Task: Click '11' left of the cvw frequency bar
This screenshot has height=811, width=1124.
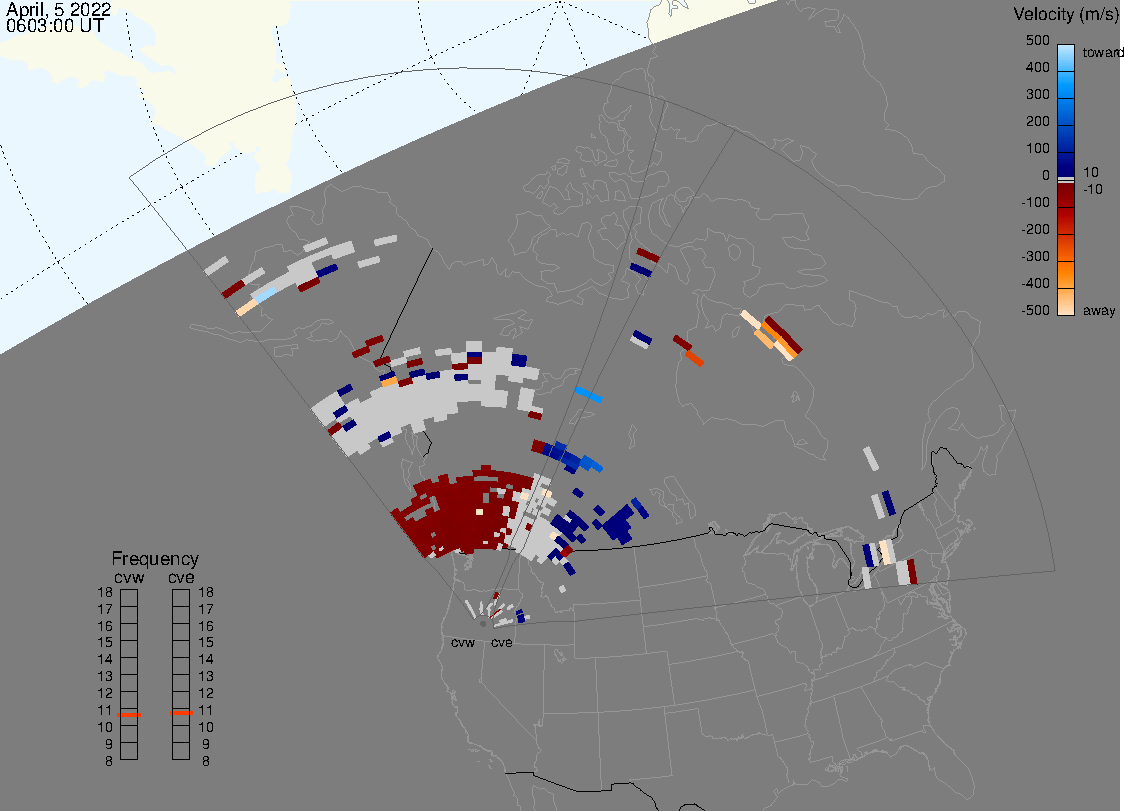Action: (x=105, y=710)
